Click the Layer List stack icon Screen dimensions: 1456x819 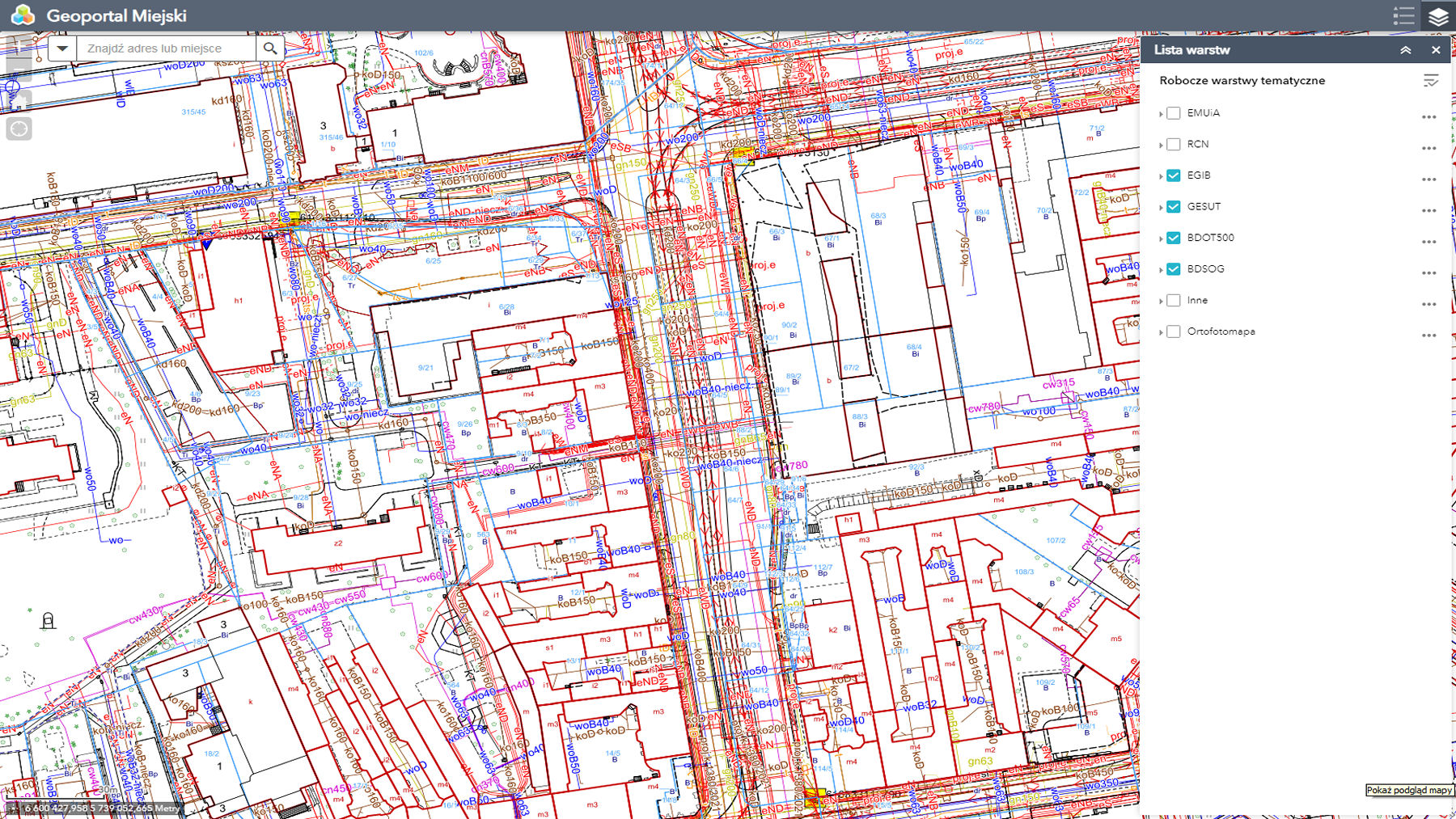tap(1438, 15)
